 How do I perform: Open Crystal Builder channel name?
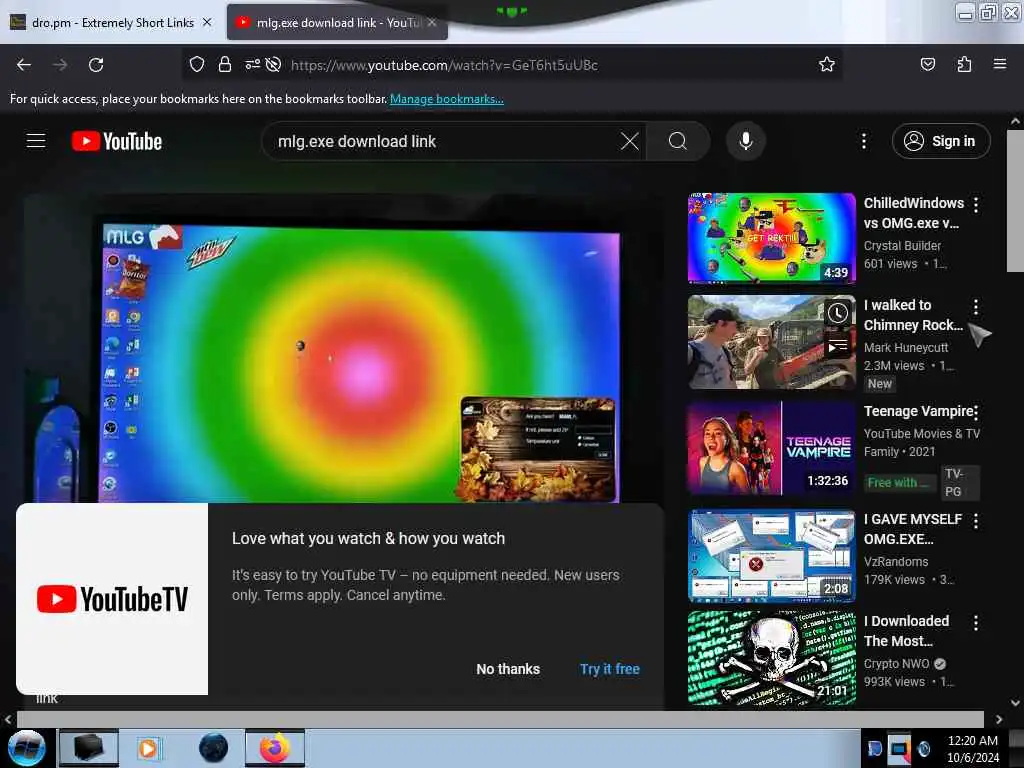902,246
